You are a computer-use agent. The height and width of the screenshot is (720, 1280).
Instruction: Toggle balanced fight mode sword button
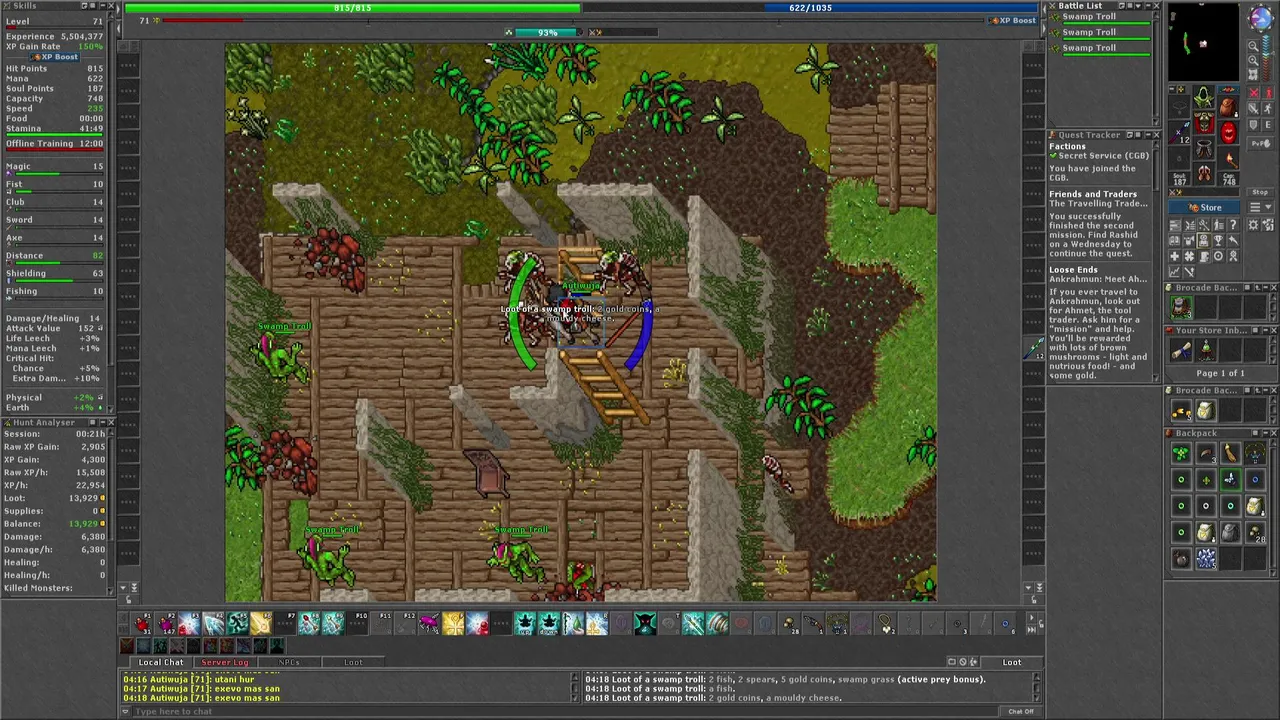(x=1253, y=108)
